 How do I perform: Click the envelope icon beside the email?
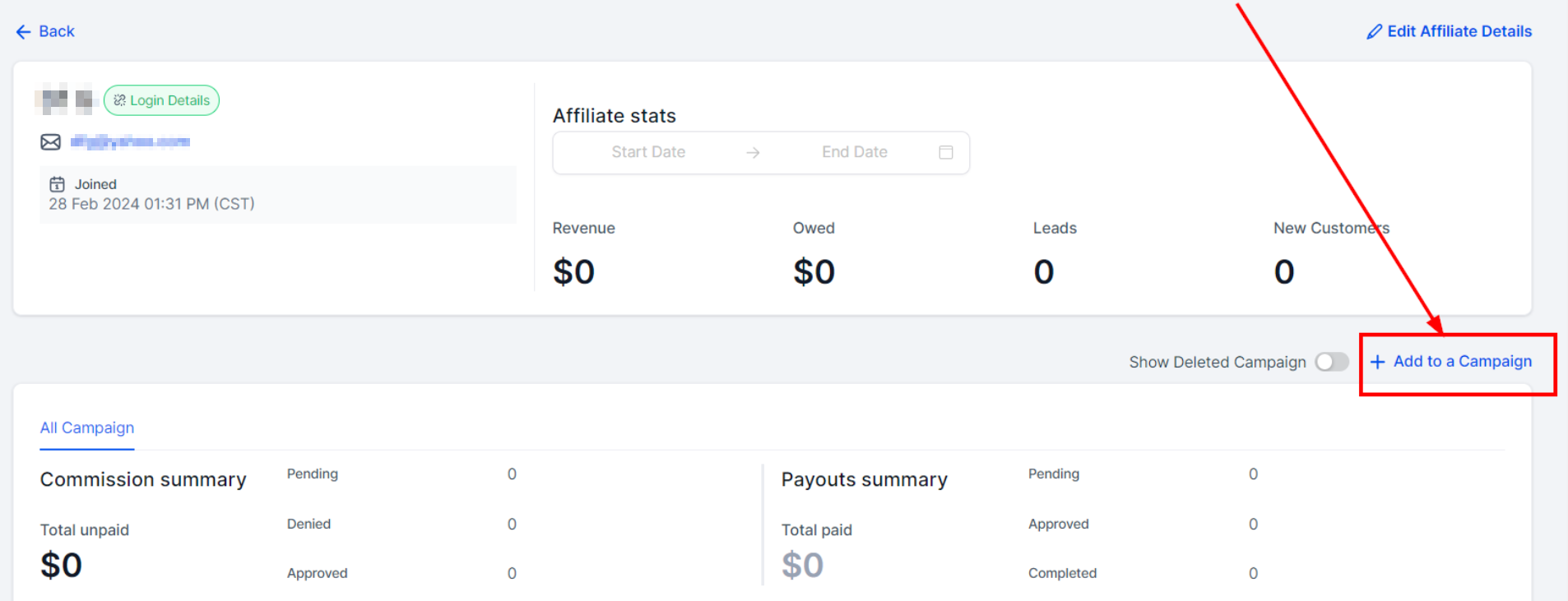tap(50, 142)
